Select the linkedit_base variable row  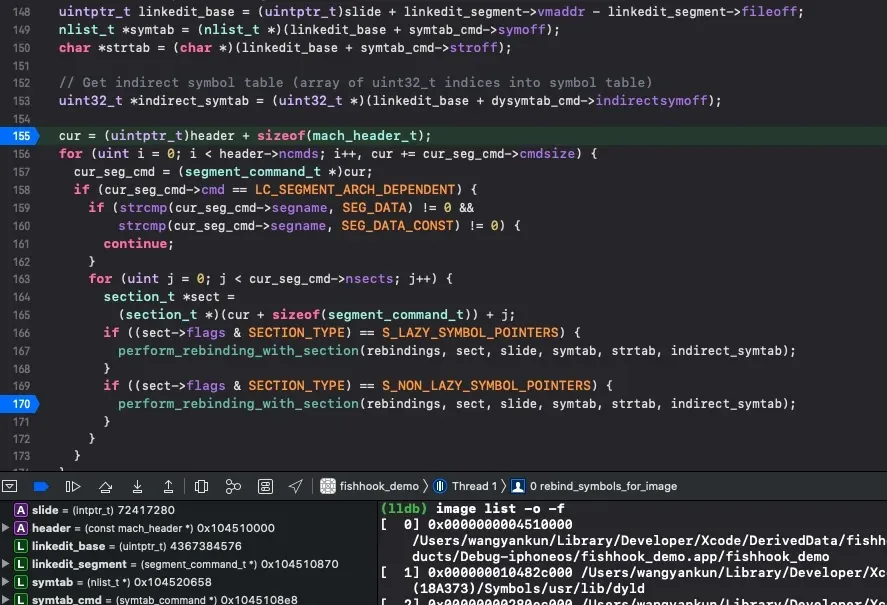point(188,546)
